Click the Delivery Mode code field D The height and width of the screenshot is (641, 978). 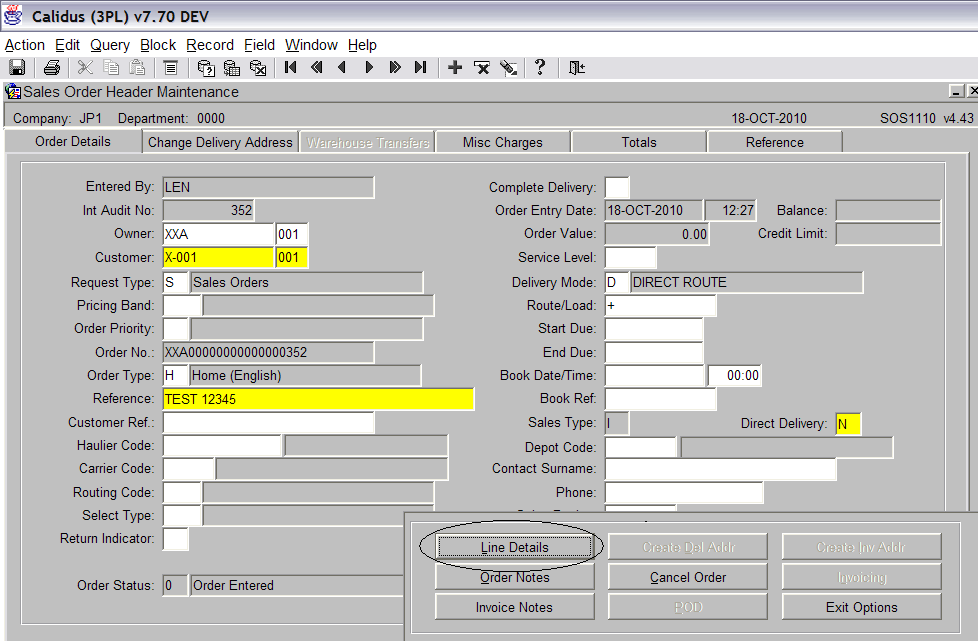(x=617, y=282)
